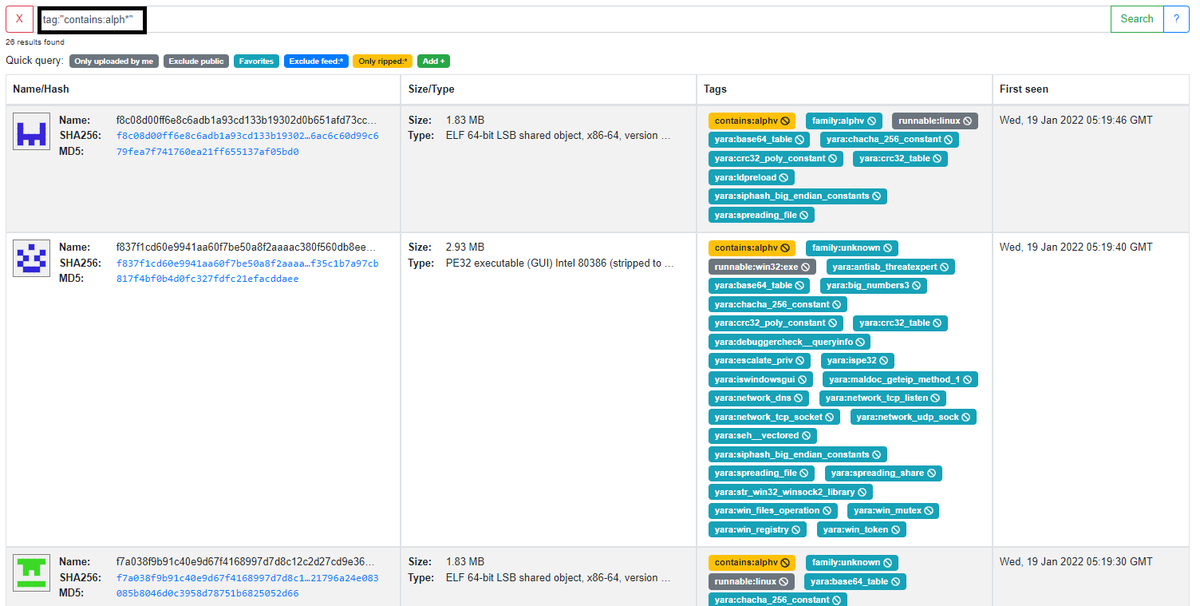The image size is (1200, 606).
Task: Open MD5 link 79fea7f741760ea21ff655137af05bd0
Action: point(207,152)
